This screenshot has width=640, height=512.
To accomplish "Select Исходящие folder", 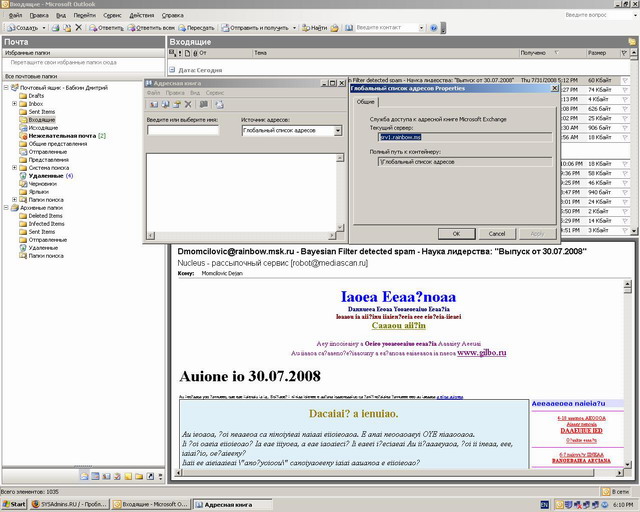I will (43, 128).
